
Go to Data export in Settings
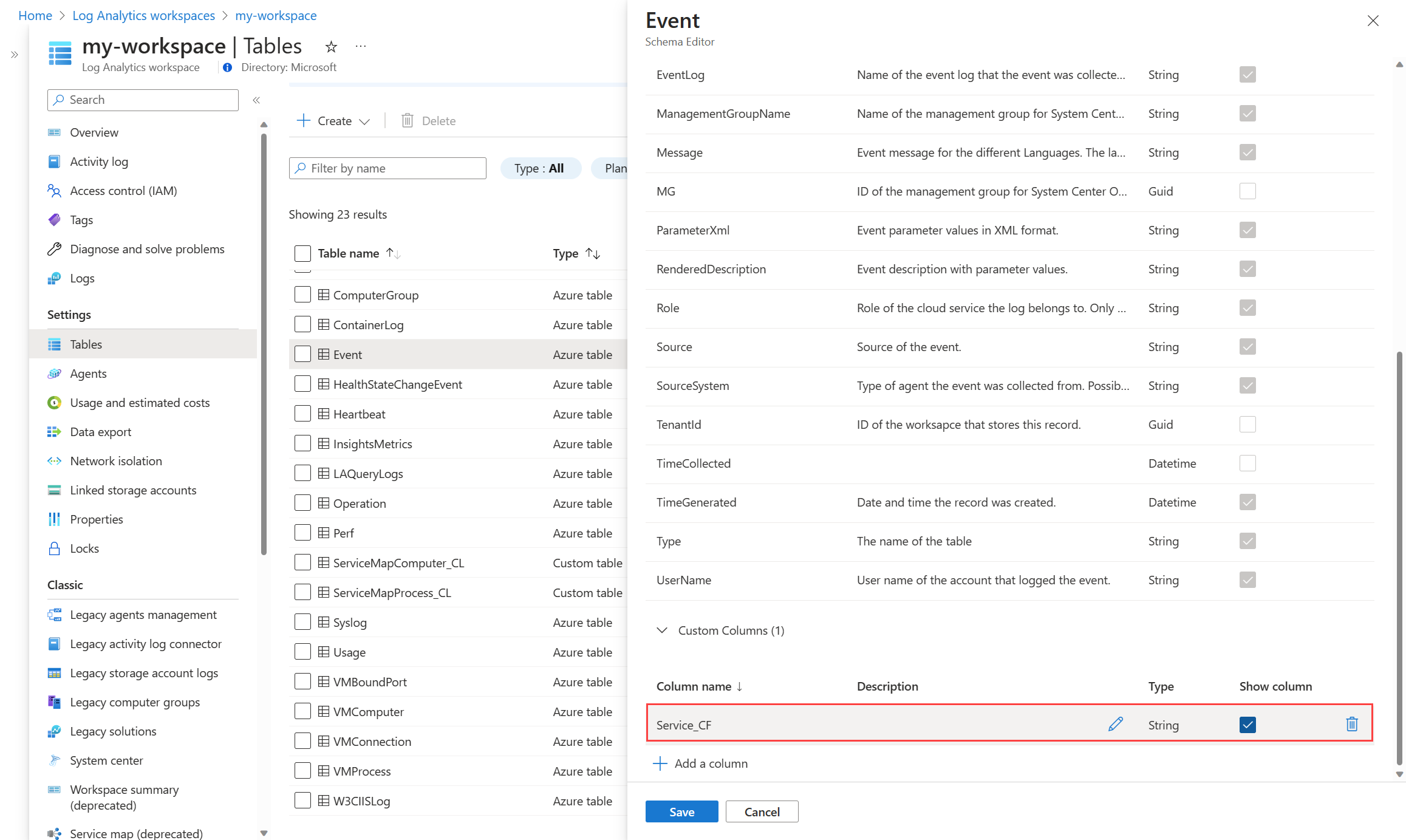(100, 432)
